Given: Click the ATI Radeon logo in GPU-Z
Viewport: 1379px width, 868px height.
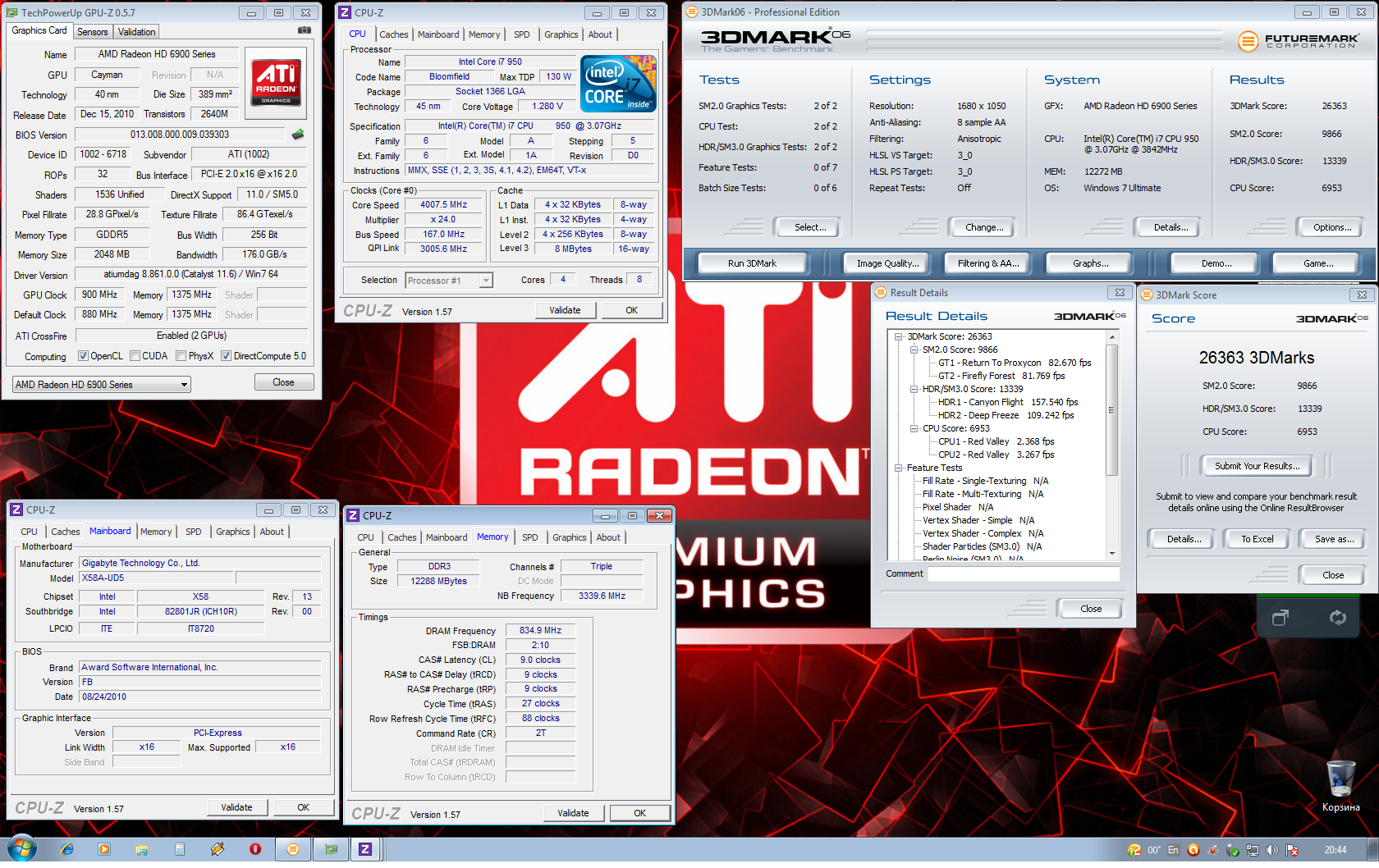Looking at the screenshot, I should click(x=276, y=82).
